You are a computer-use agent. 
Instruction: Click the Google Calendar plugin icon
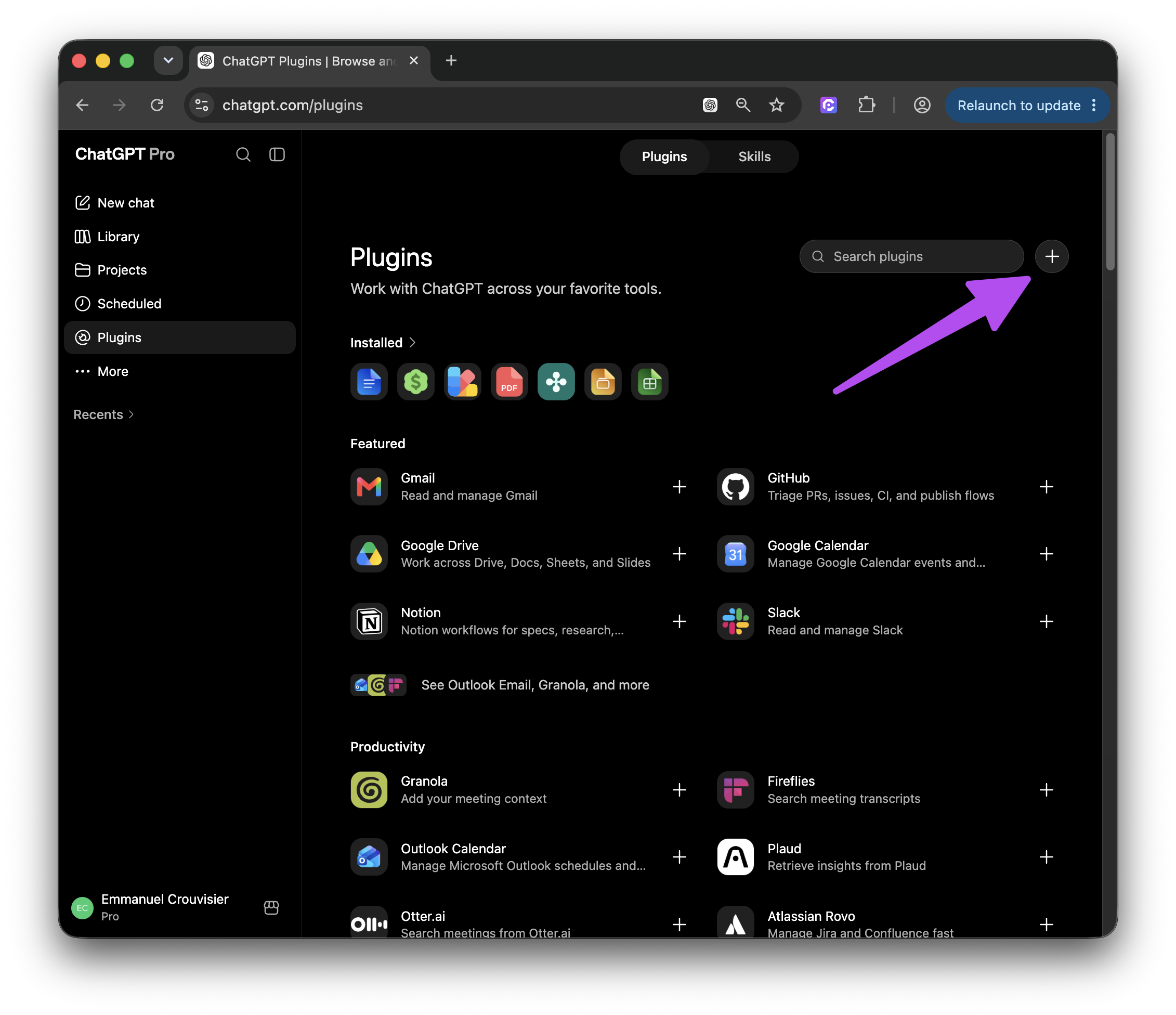coord(736,553)
